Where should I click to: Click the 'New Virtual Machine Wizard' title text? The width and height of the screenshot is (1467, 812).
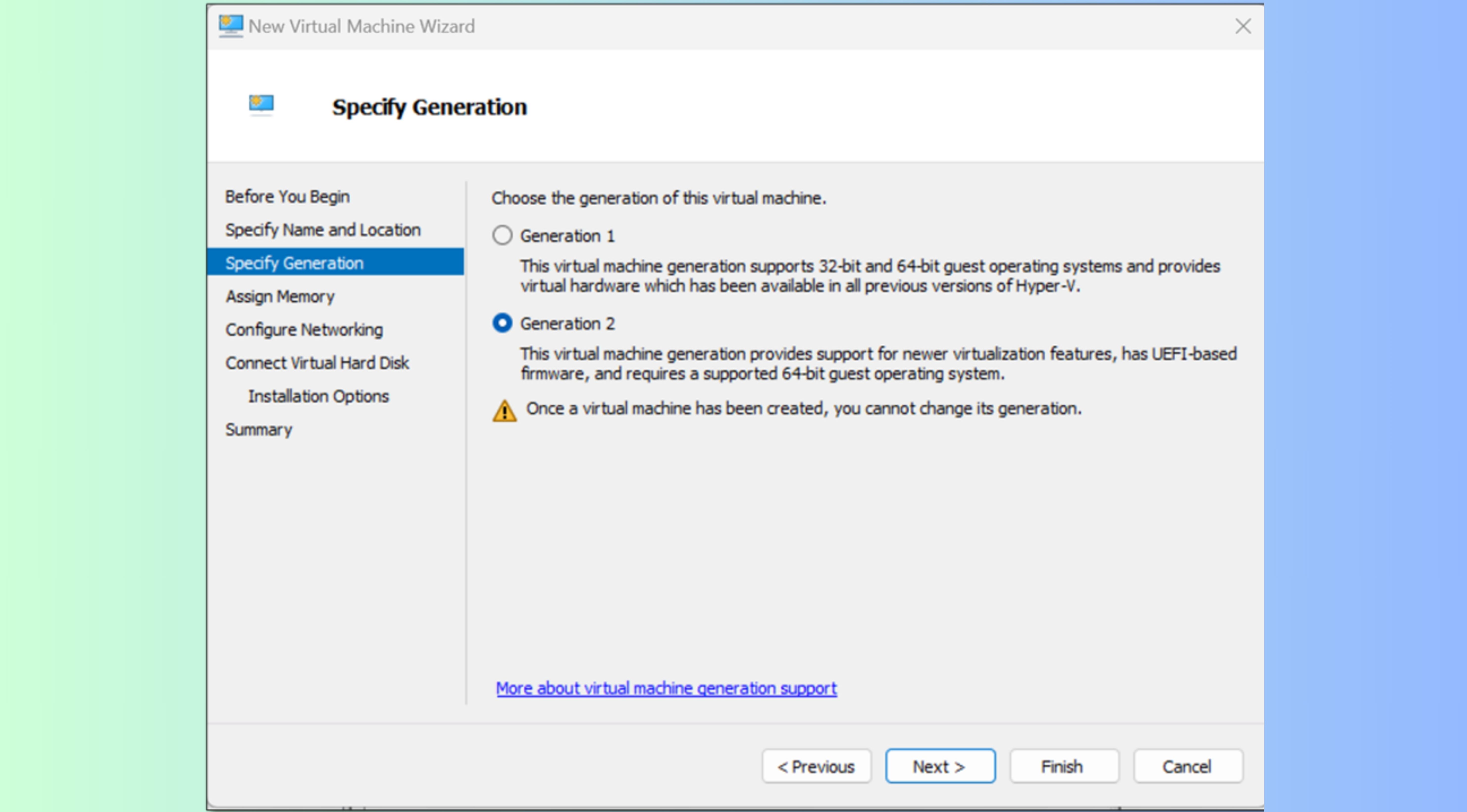(x=362, y=26)
